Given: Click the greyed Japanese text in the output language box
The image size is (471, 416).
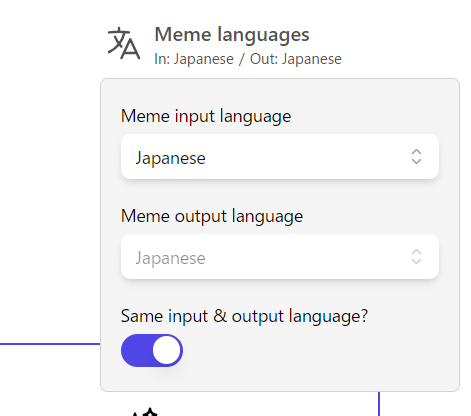Looking at the screenshot, I should pos(170,258).
